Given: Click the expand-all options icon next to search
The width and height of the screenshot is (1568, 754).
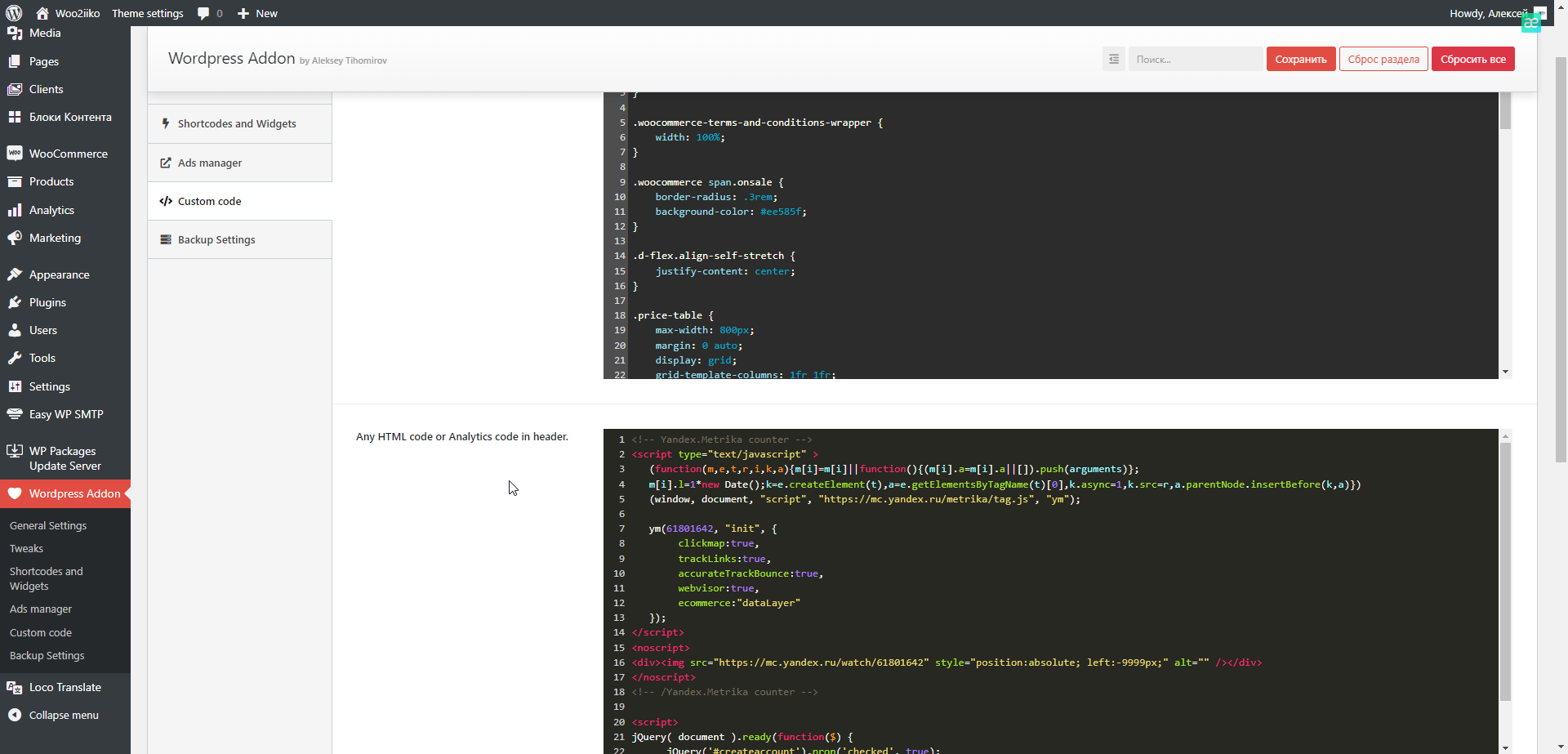Looking at the screenshot, I should [x=1114, y=59].
